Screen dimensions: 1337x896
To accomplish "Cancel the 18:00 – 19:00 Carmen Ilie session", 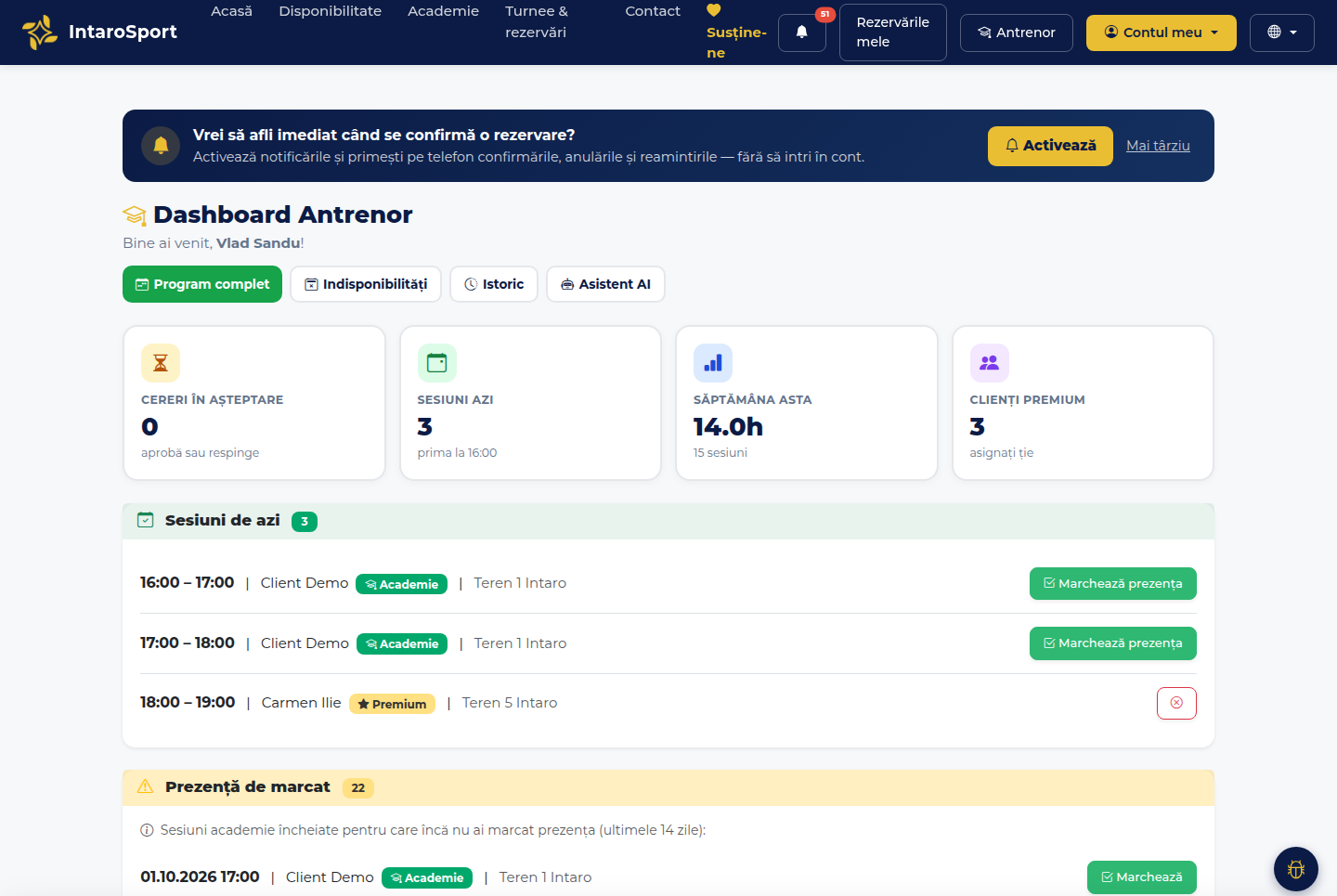I will pos(1176,703).
